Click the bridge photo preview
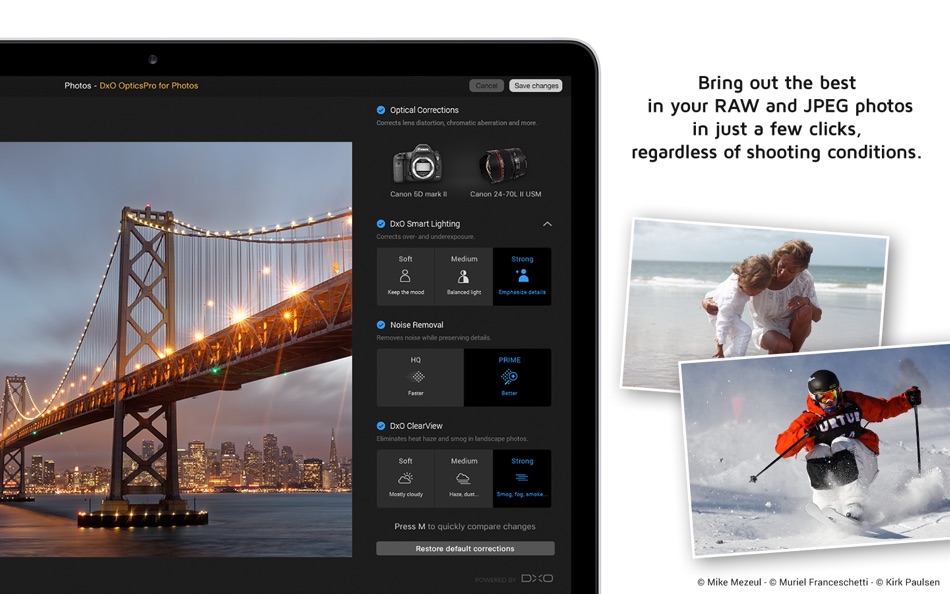 coord(176,349)
